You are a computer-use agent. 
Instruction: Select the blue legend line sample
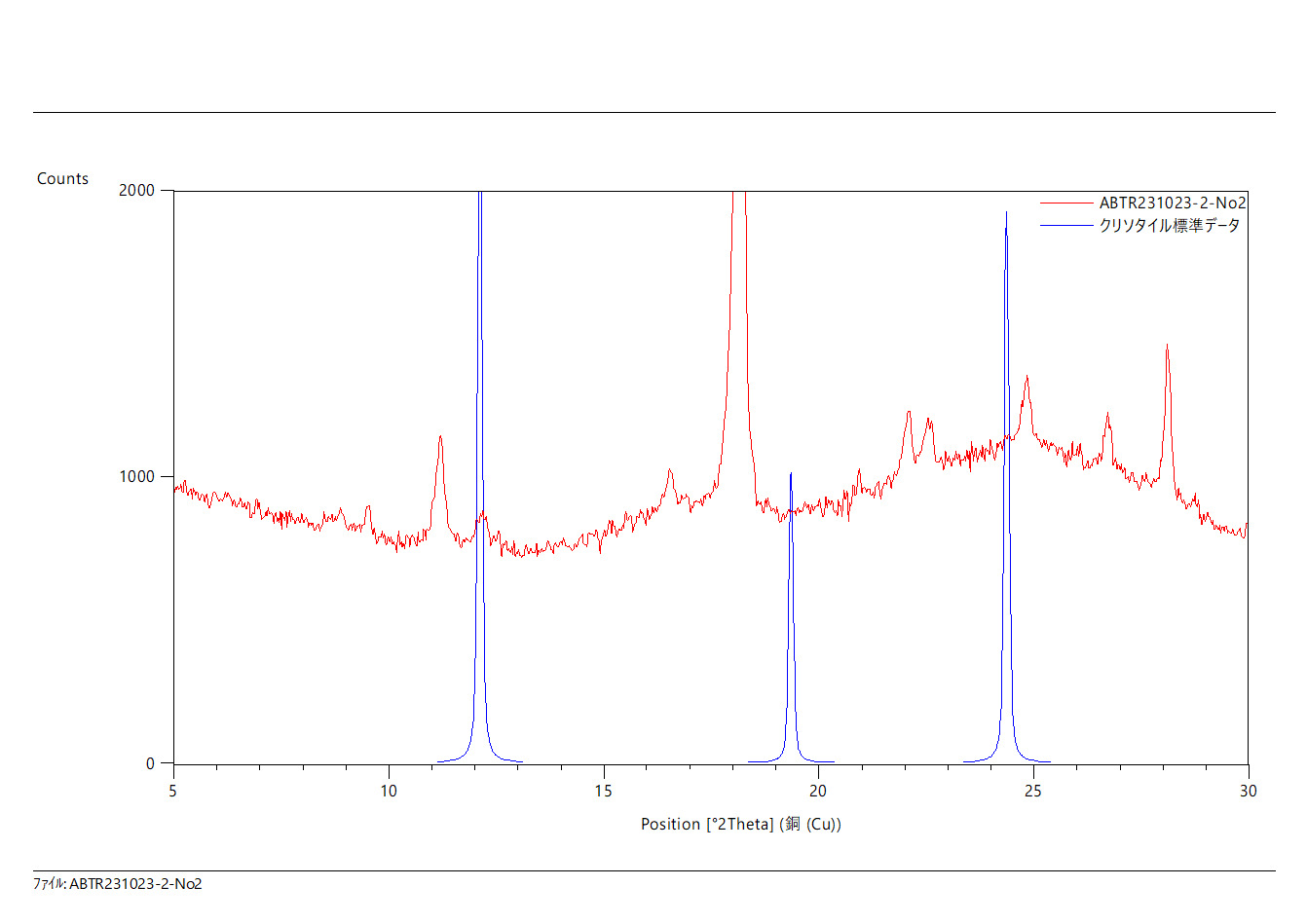point(1066,225)
